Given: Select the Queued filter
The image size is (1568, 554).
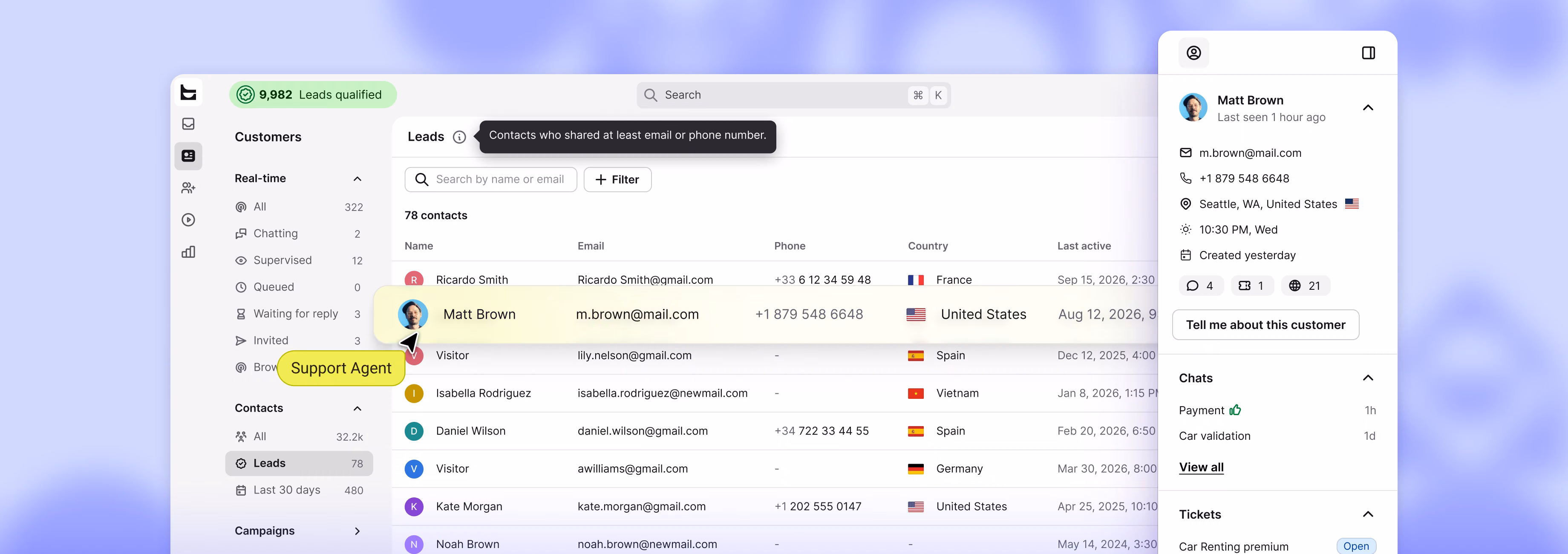Looking at the screenshot, I should [x=299, y=287].
